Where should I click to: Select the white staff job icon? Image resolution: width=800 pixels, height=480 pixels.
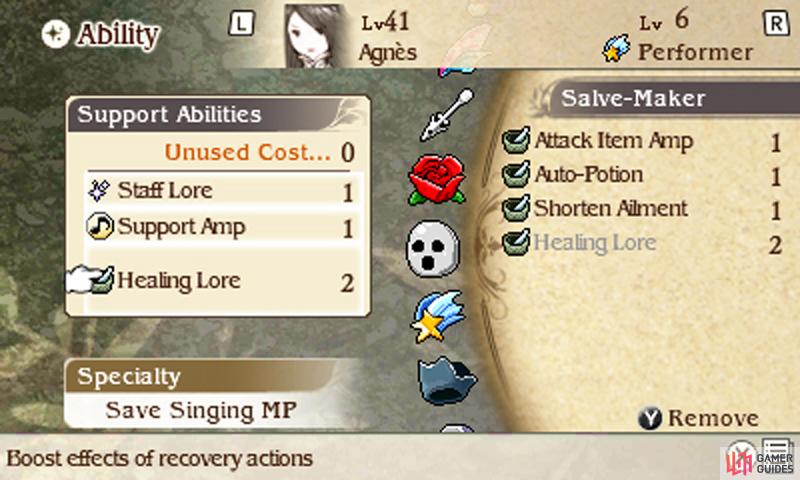(x=447, y=115)
